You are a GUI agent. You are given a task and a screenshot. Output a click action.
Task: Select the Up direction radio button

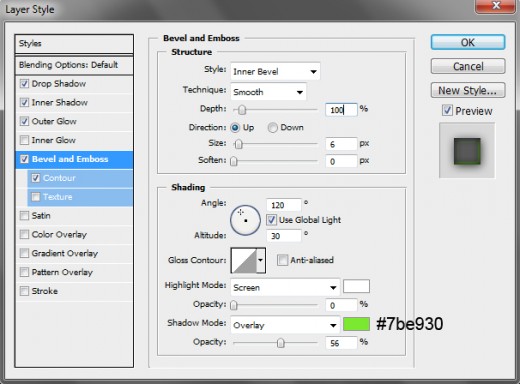coord(235,128)
